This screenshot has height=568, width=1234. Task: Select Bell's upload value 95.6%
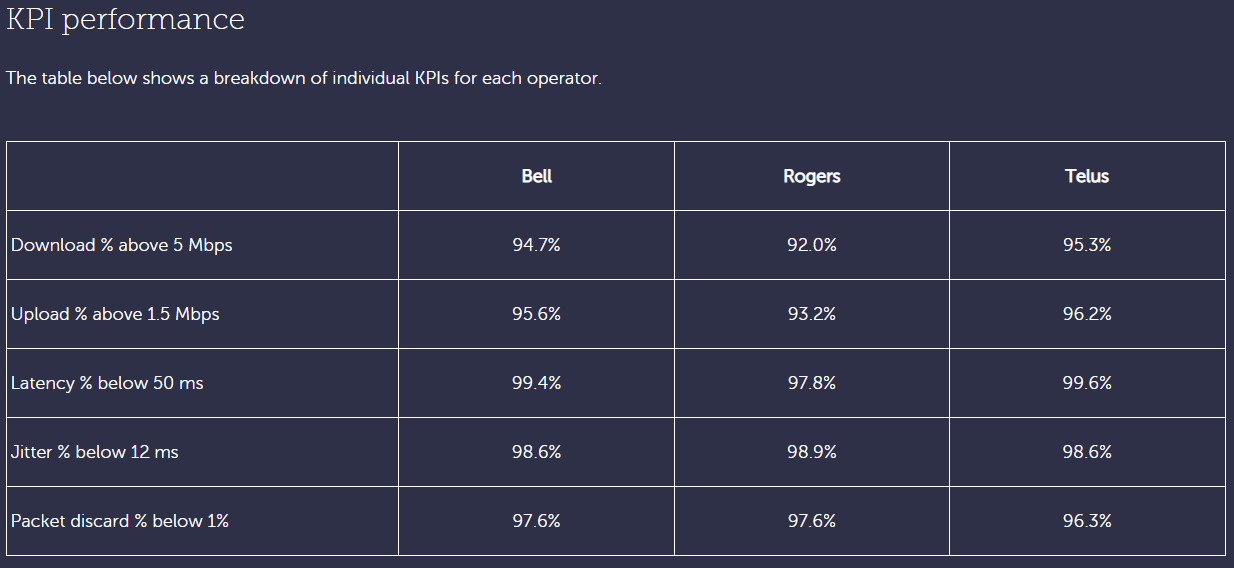(x=536, y=314)
